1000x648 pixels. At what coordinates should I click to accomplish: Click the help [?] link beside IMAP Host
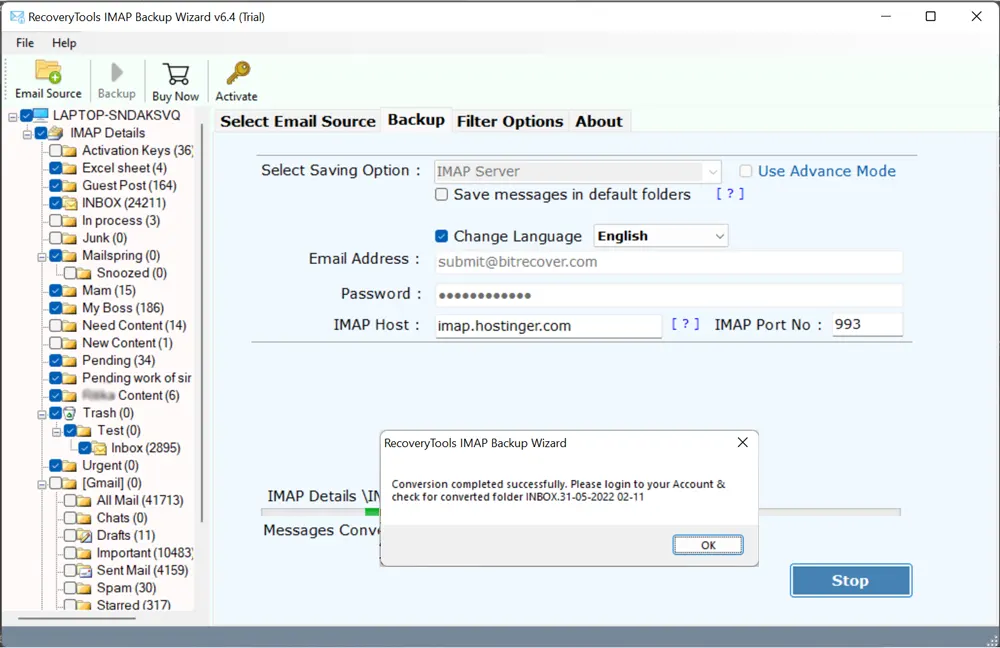click(685, 325)
